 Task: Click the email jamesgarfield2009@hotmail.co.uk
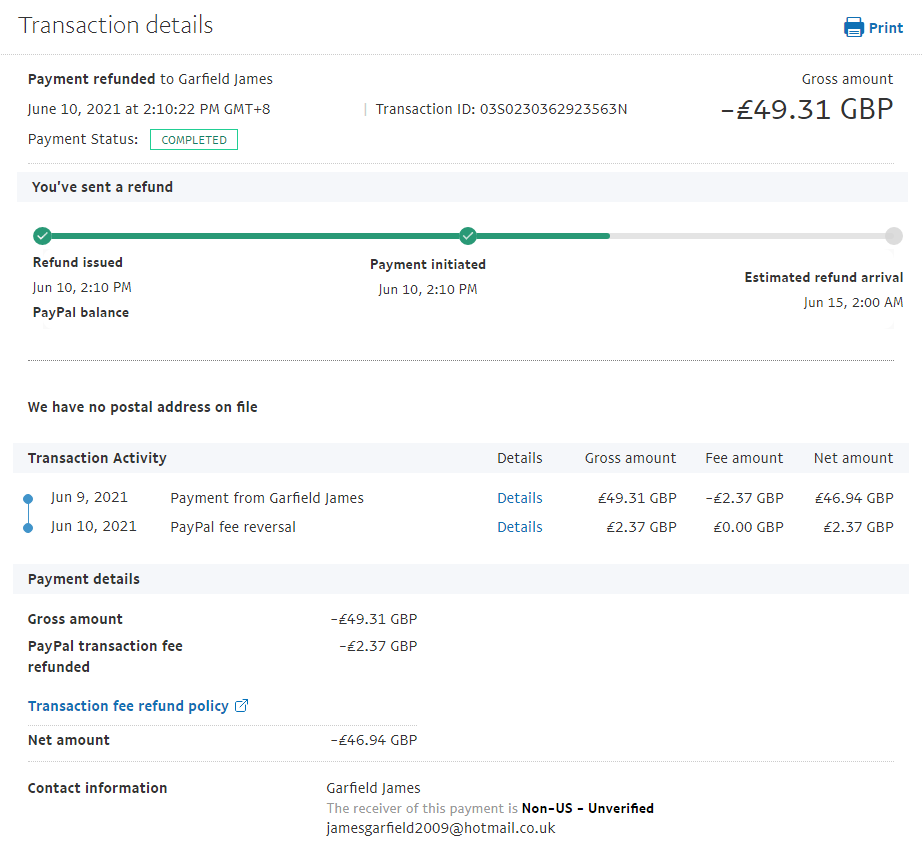tap(440, 828)
